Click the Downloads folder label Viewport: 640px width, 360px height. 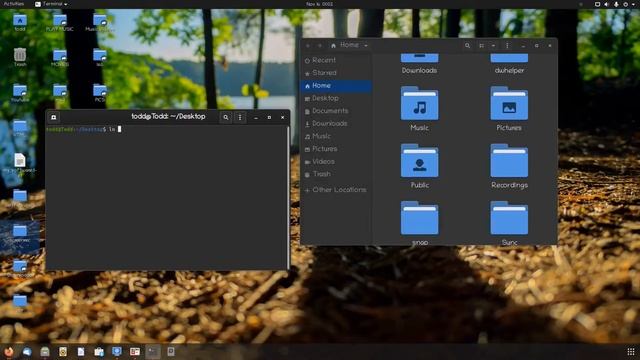click(x=419, y=71)
